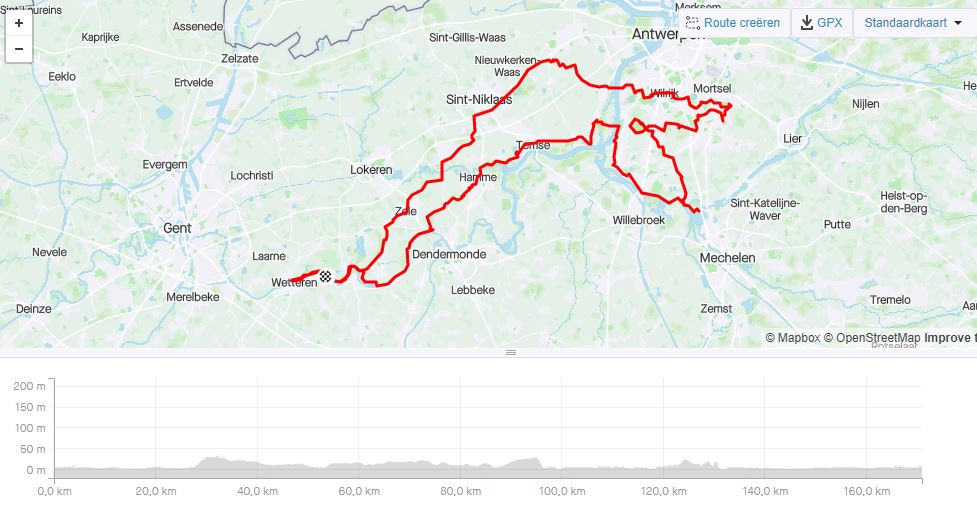Image resolution: width=977 pixels, height=515 pixels.
Task: Grab the map and chart divider handle
Action: tap(511, 352)
